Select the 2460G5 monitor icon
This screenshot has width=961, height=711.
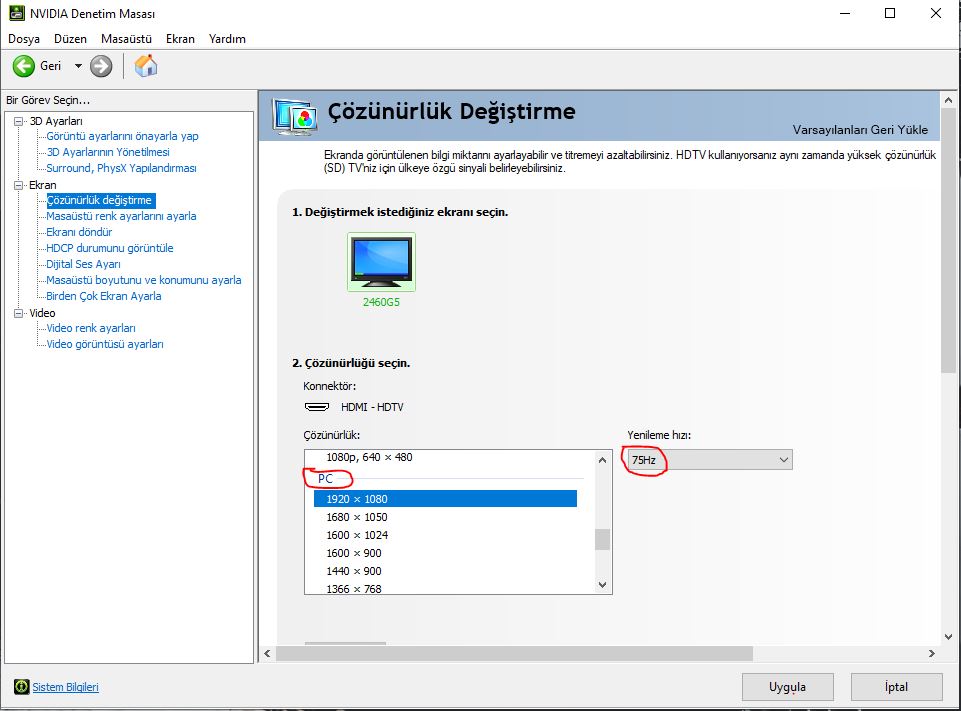[381, 262]
